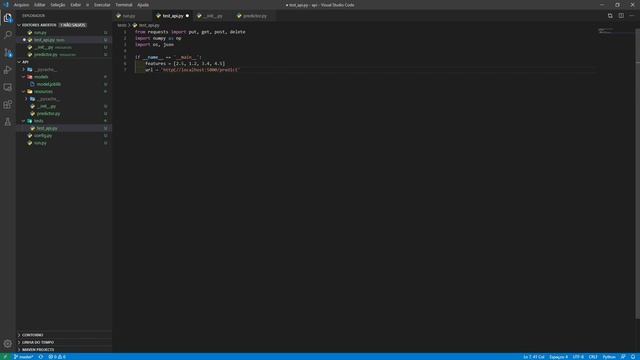Open the Editar menu
640x360 pixels.
point(40,5)
